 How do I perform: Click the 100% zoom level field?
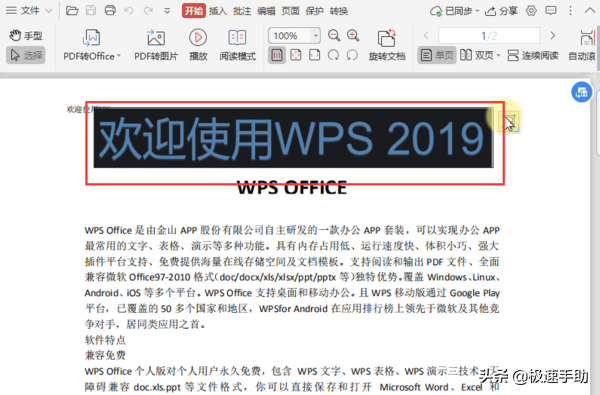290,36
